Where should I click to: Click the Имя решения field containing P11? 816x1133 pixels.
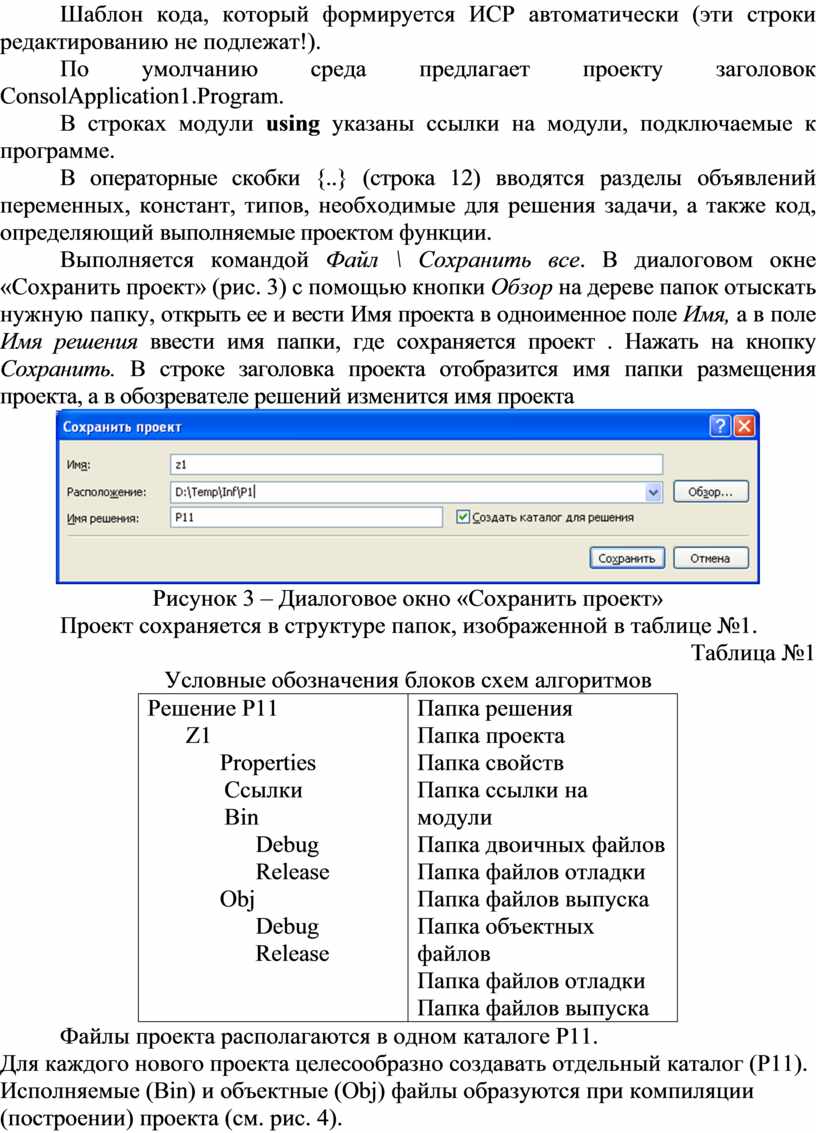point(306,517)
